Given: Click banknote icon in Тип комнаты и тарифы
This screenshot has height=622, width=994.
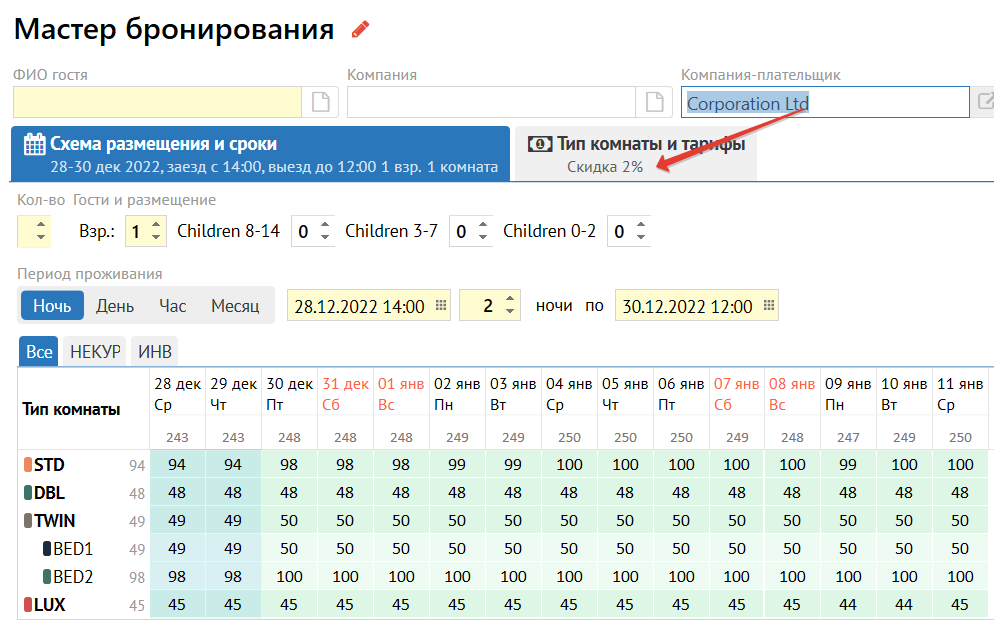Looking at the screenshot, I should (539, 144).
